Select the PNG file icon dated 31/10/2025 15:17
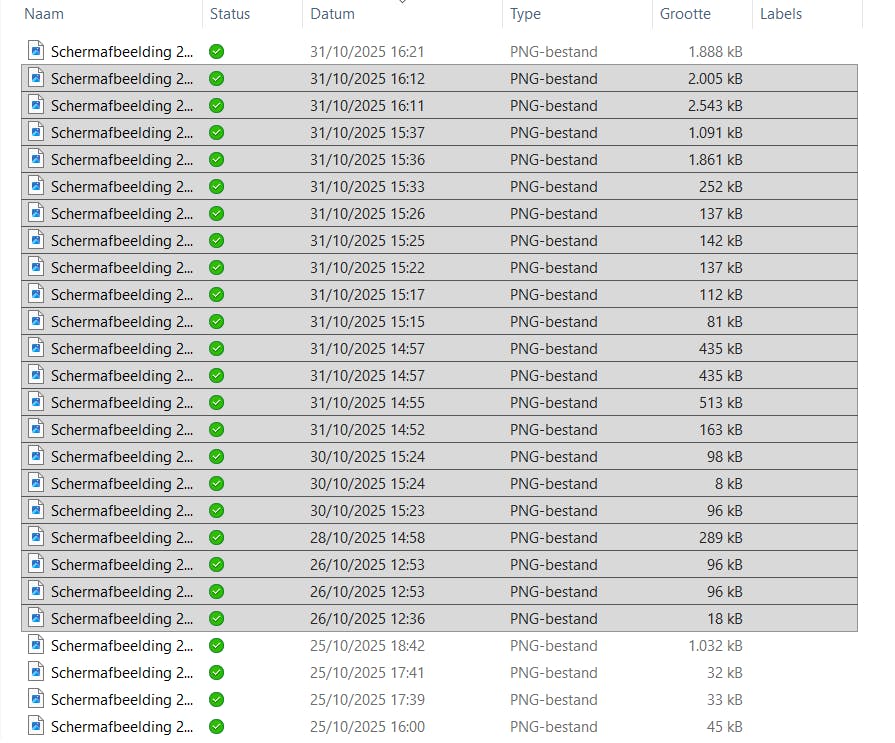The height and width of the screenshot is (743, 895). point(36,294)
